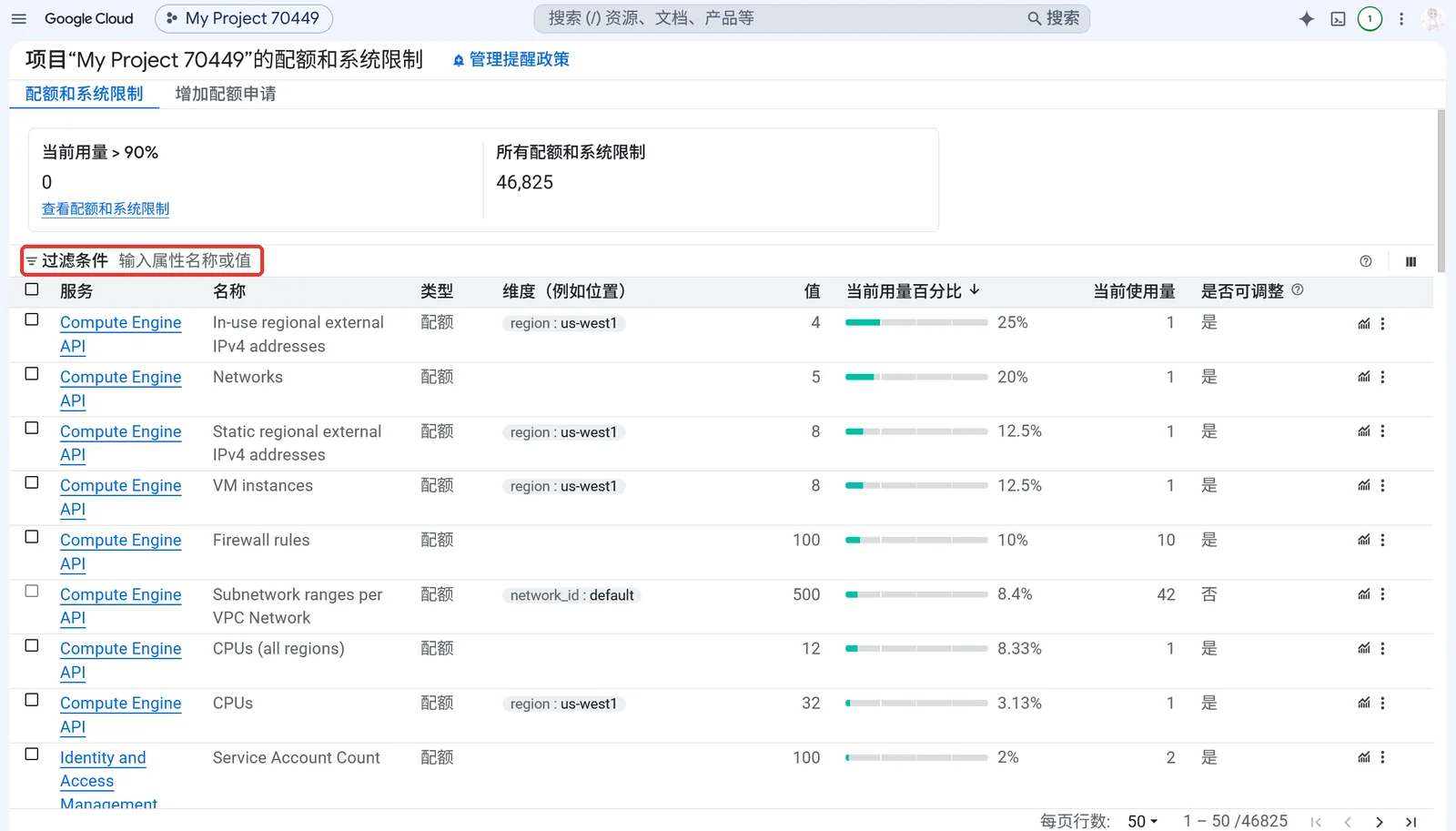Go to next page of results

tap(1380, 822)
